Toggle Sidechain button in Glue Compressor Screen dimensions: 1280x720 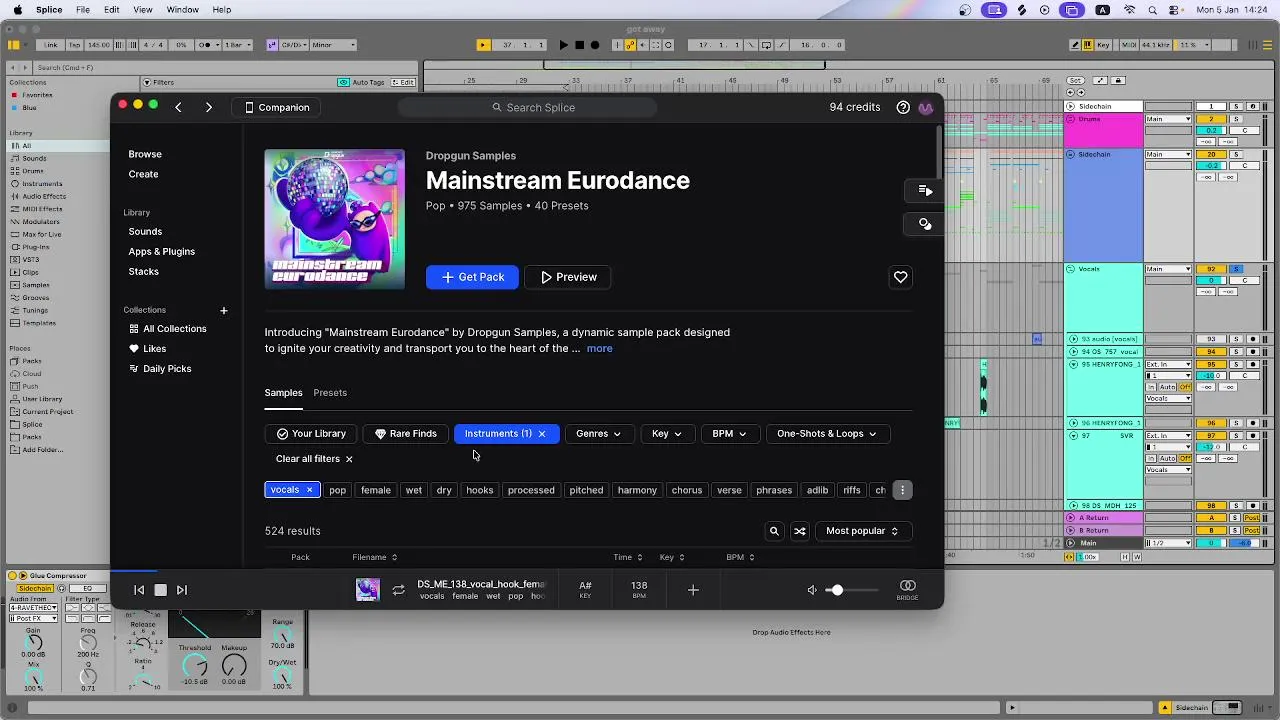click(x=35, y=589)
